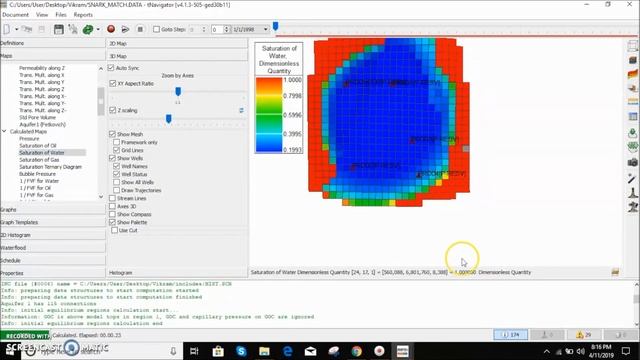
Task: Open the new document dropdown arrow
Action: coord(16,29)
